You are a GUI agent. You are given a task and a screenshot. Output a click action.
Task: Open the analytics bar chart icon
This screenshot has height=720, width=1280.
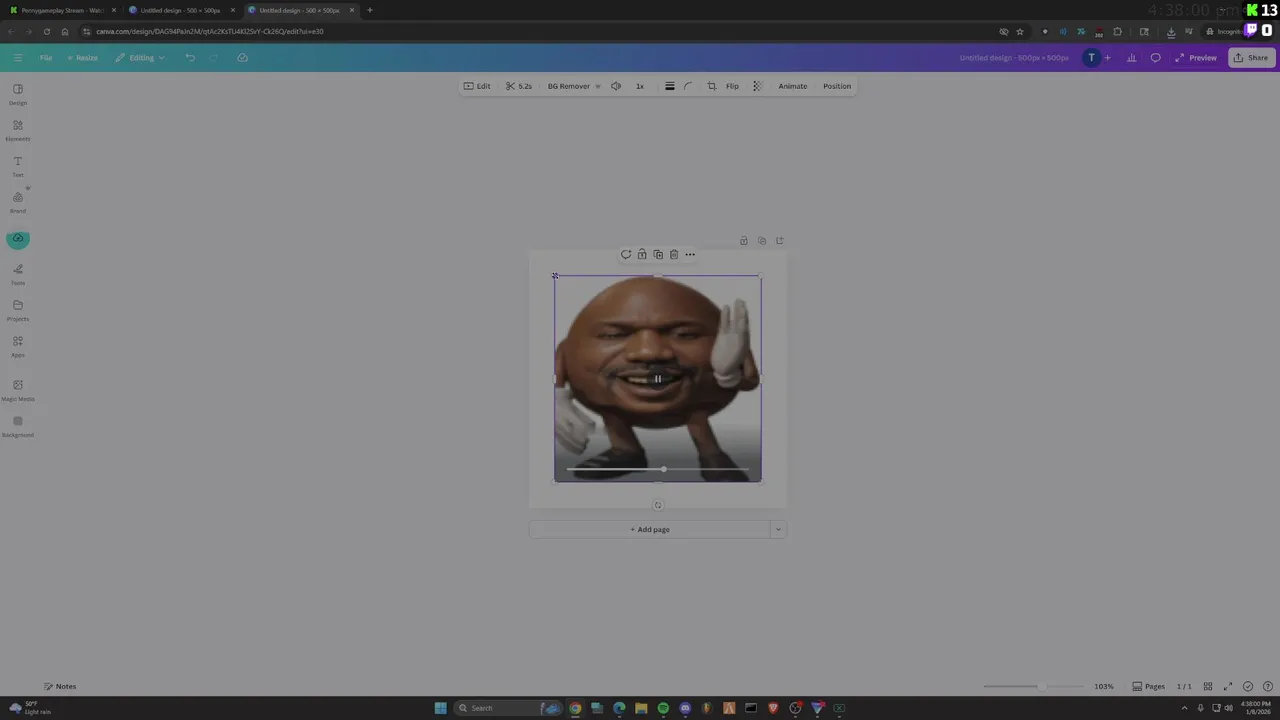click(1131, 58)
